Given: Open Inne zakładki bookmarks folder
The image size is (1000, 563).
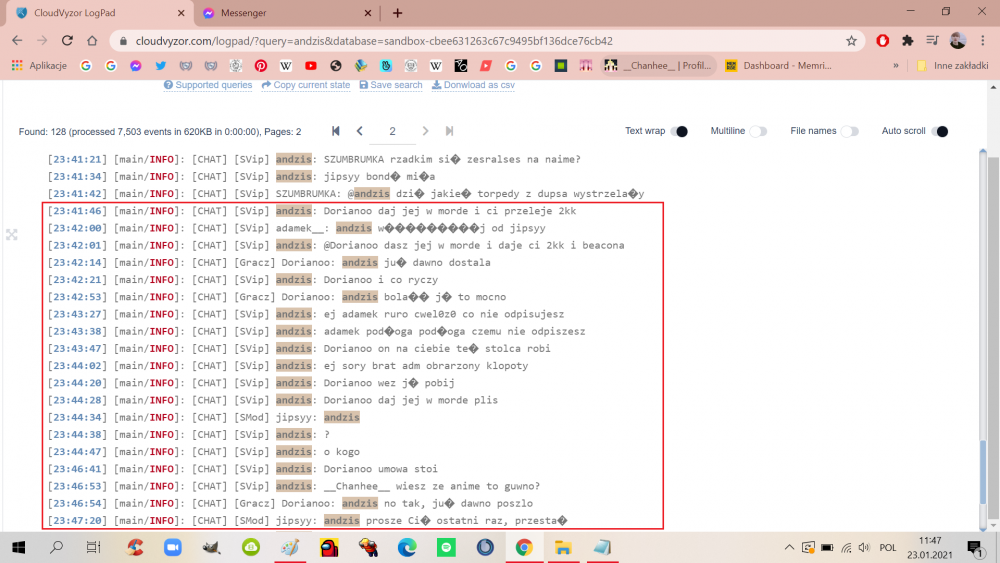Looking at the screenshot, I should point(952,66).
